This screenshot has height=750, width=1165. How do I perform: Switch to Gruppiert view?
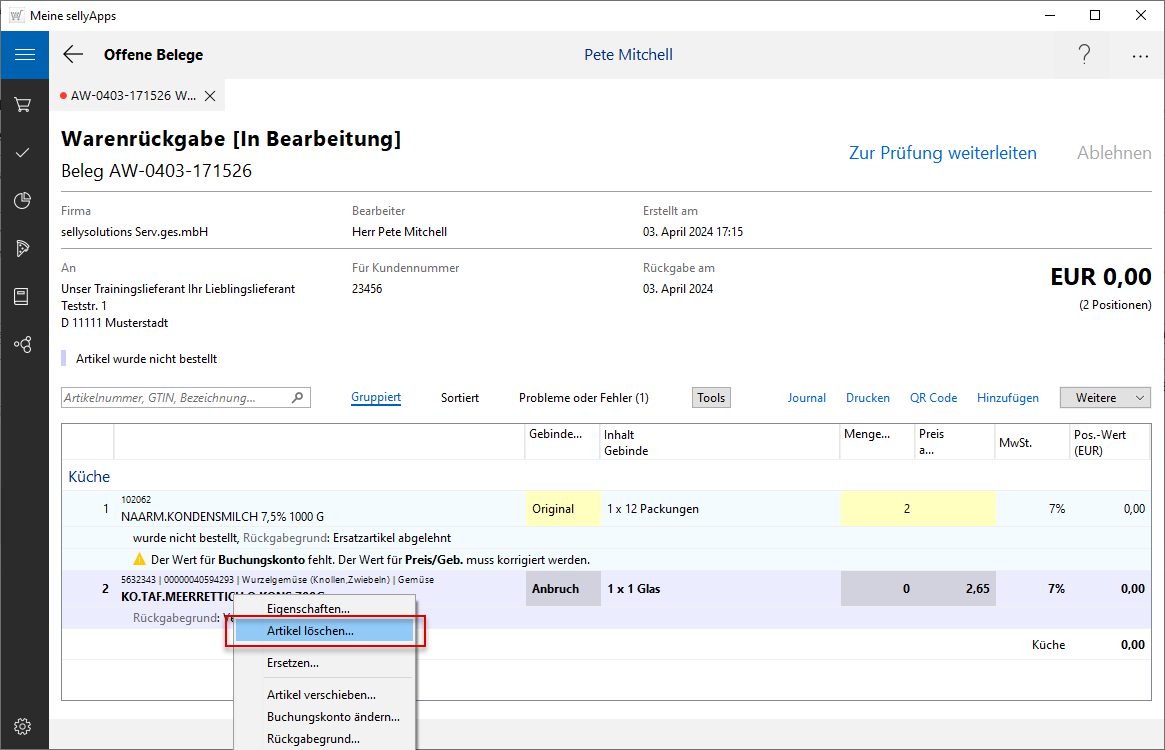coord(376,398)
